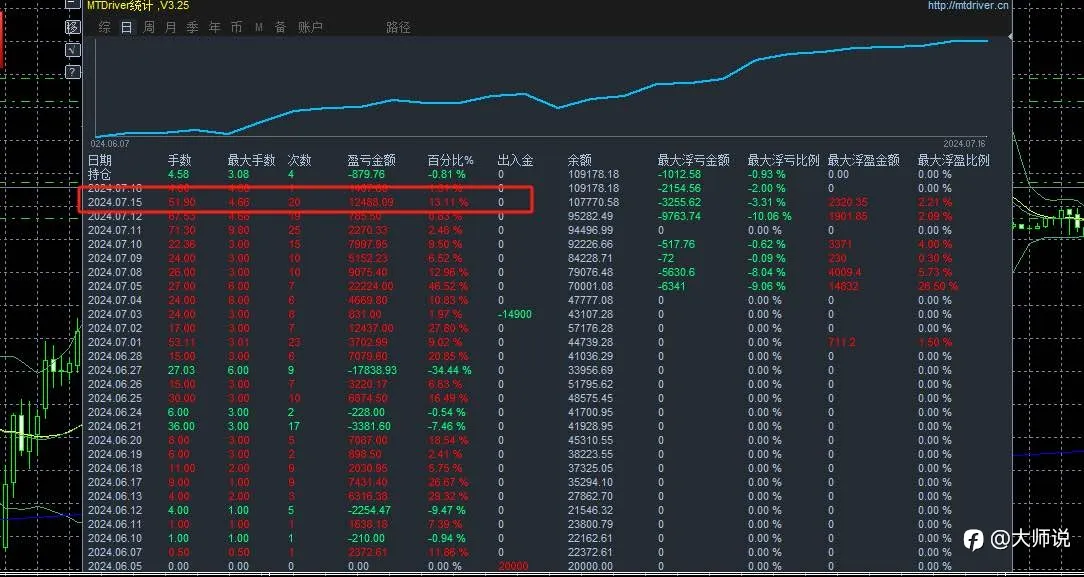Open the ? help icon
Image resolution: width=1084 pixels, height=577 pixels.
pyautogui.click(x=73, y=72)
